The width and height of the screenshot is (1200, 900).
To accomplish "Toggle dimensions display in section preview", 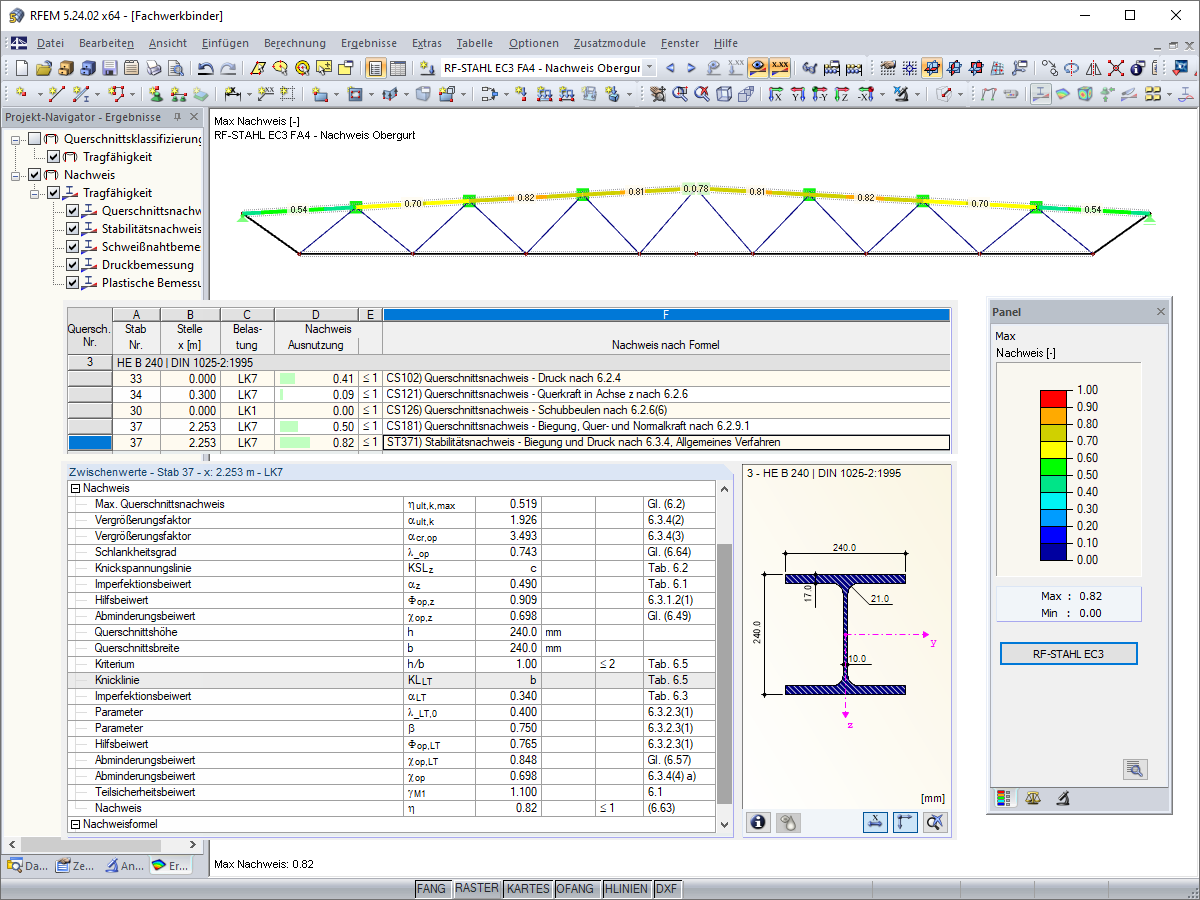I will [875, 822].
